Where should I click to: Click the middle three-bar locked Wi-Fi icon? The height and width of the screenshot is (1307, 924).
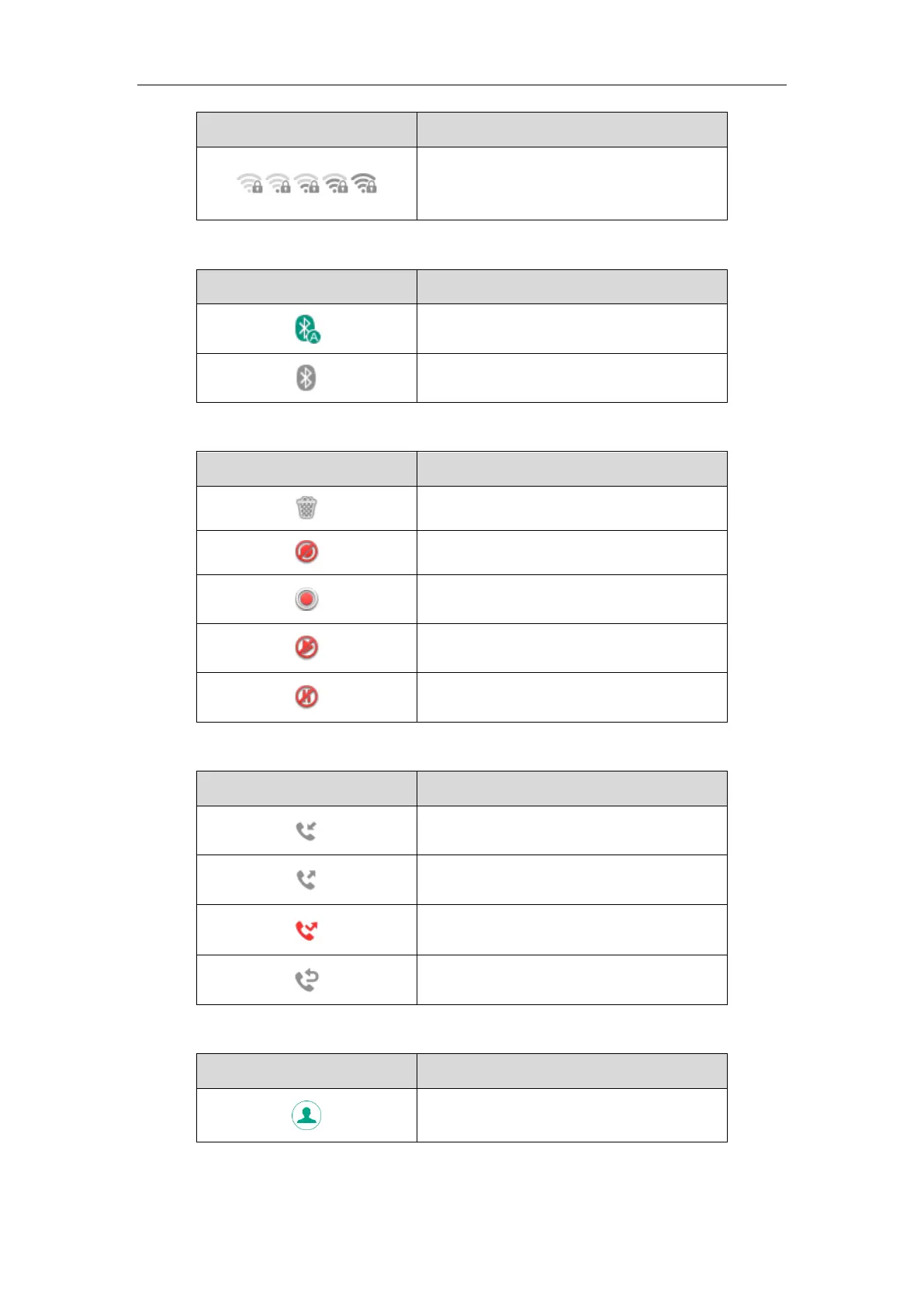pyautogui.click(x=307, y=183)
